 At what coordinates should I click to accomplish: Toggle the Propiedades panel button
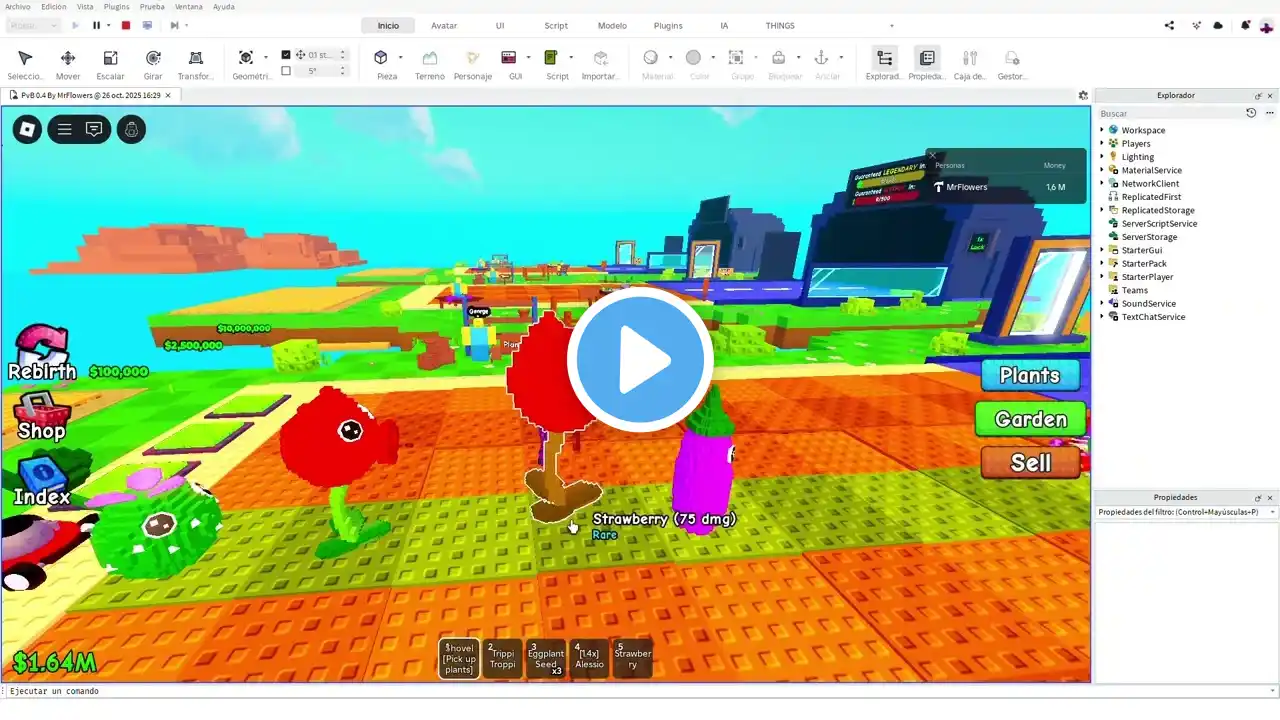point(927,64)
